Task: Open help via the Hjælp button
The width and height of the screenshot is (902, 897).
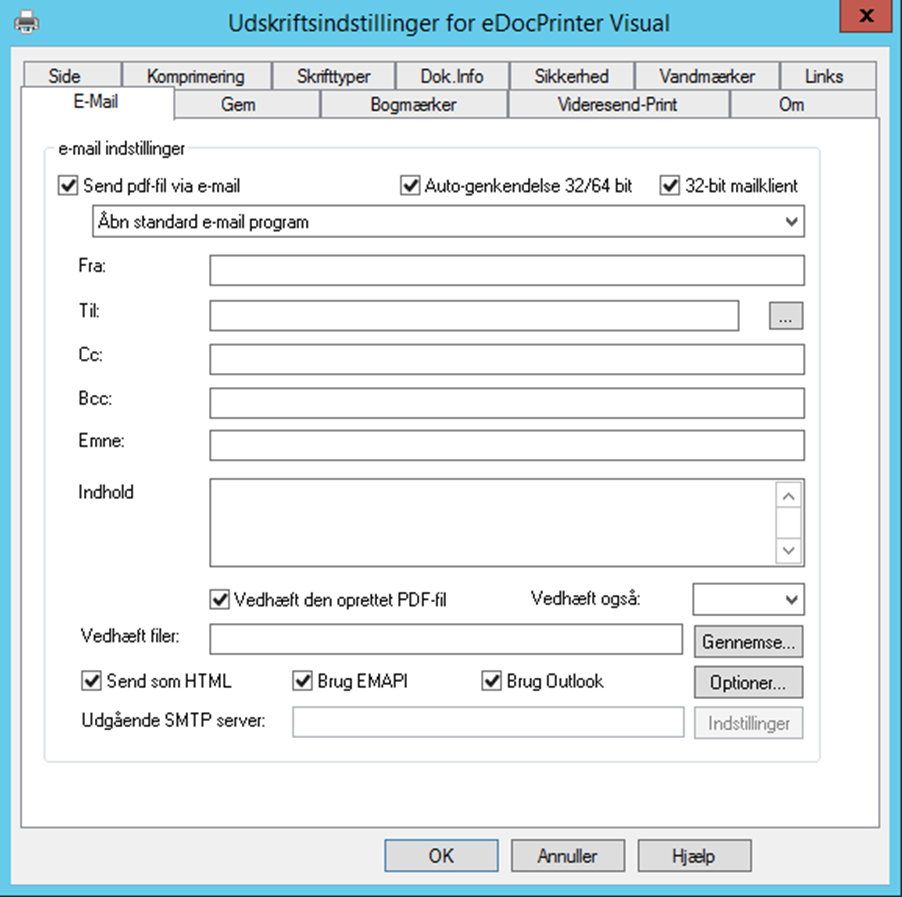Action: tap(694, 856)
